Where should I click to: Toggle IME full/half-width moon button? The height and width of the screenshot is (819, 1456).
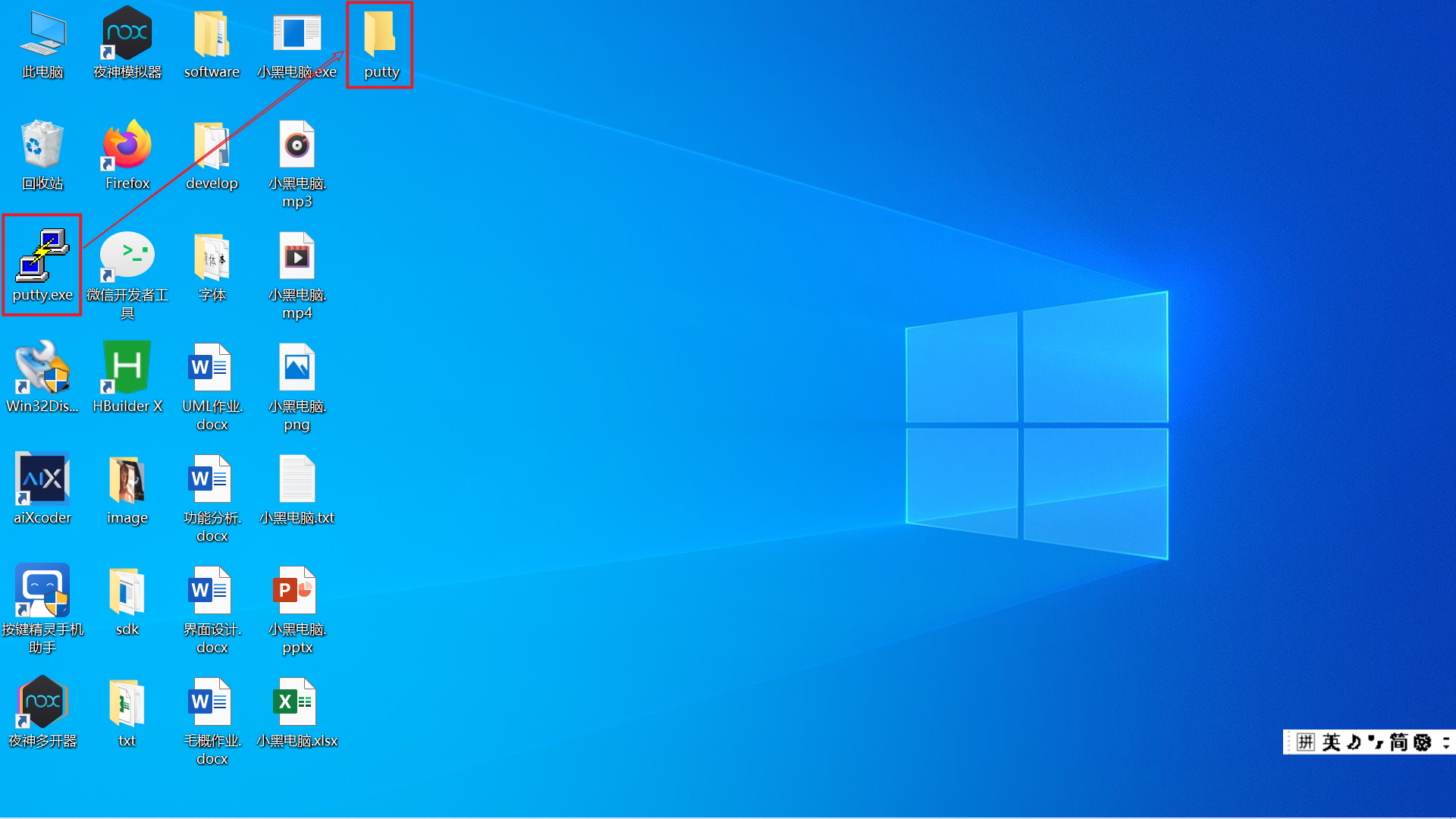(1354, 742)
